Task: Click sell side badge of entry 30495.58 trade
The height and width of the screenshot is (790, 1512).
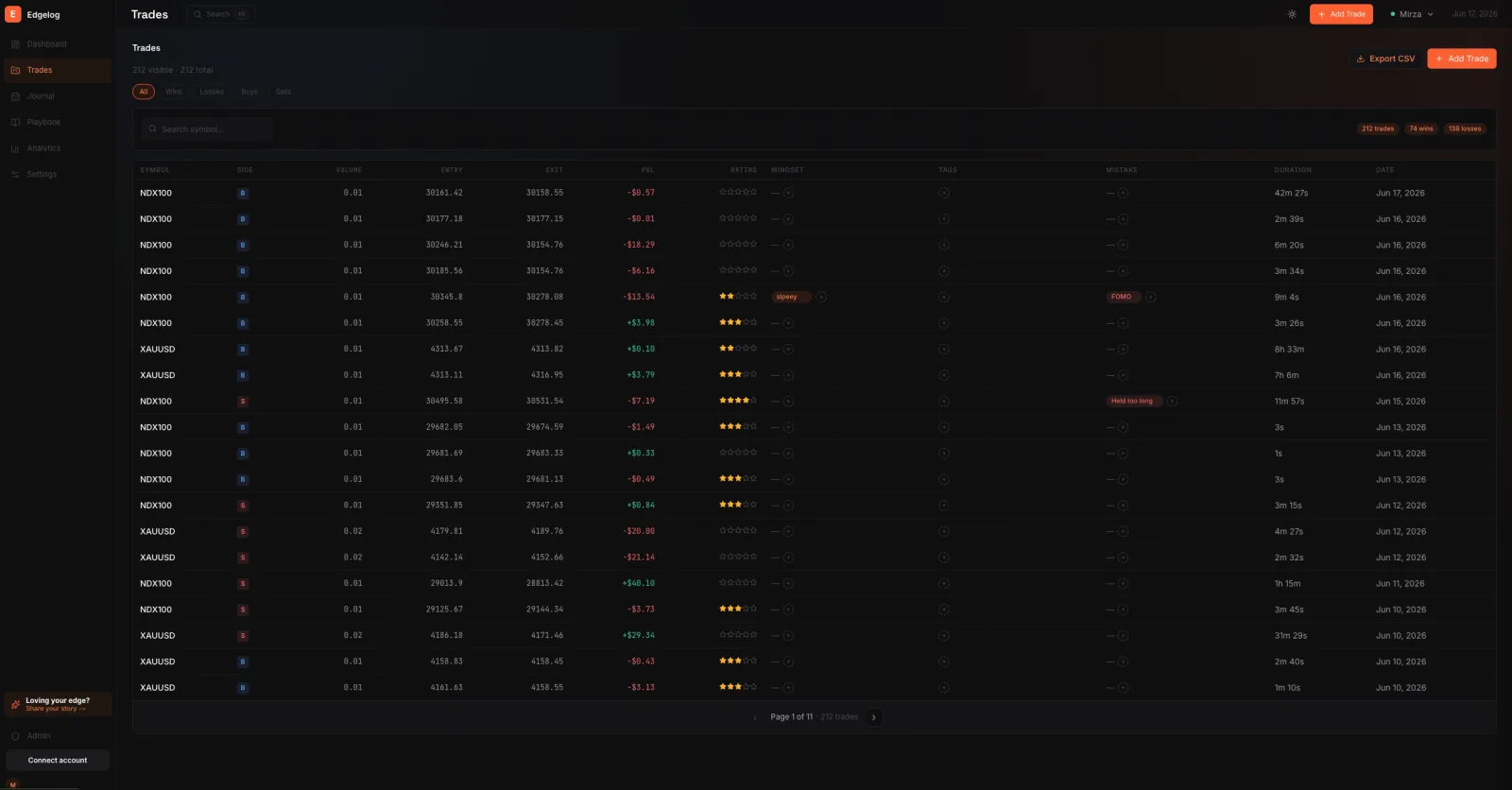Action: click(x=243, y=402)
